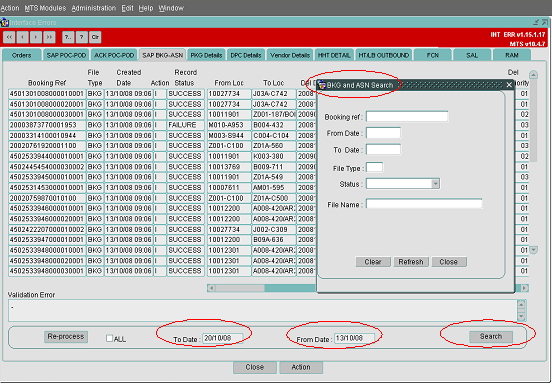Click To Loc cell K003-380
The height and width of the screenshot is (384, 552).
point(274,156)
